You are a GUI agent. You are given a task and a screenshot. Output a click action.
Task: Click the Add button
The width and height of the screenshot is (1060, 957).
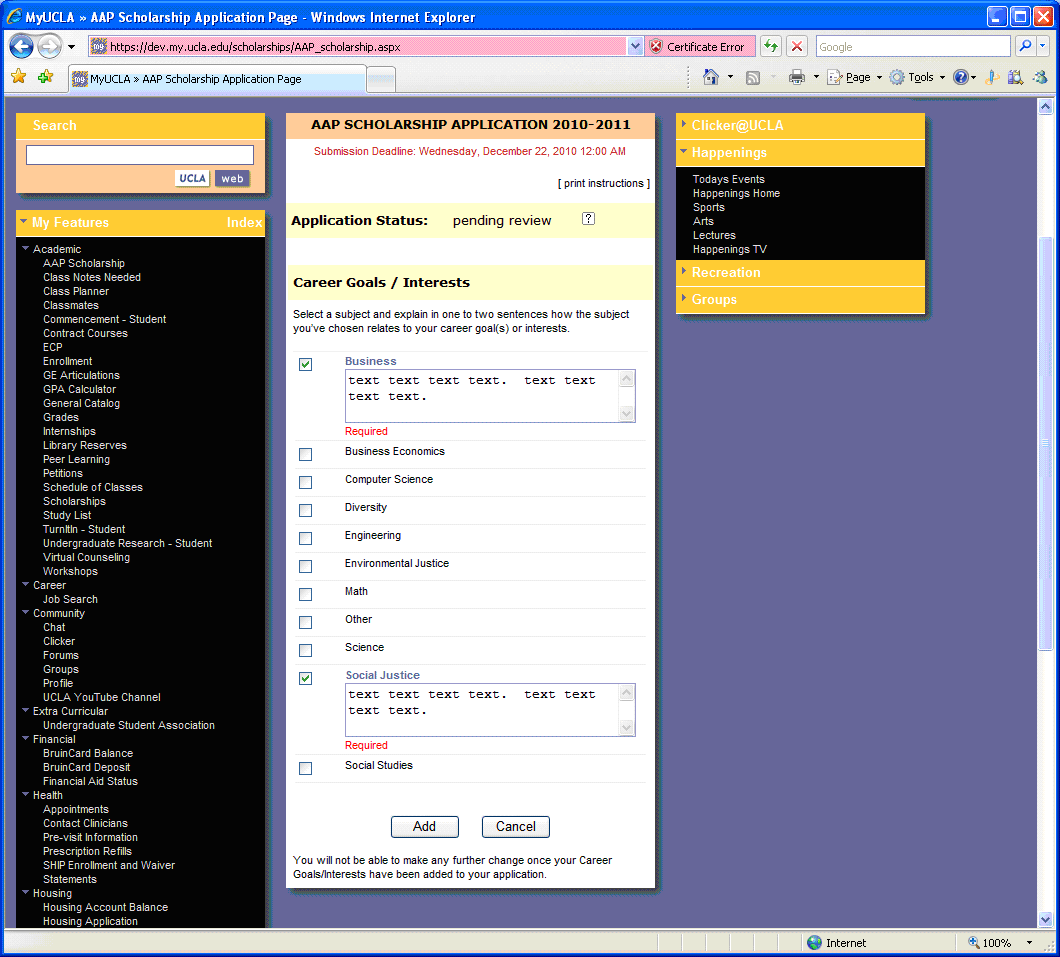[424, 826]
